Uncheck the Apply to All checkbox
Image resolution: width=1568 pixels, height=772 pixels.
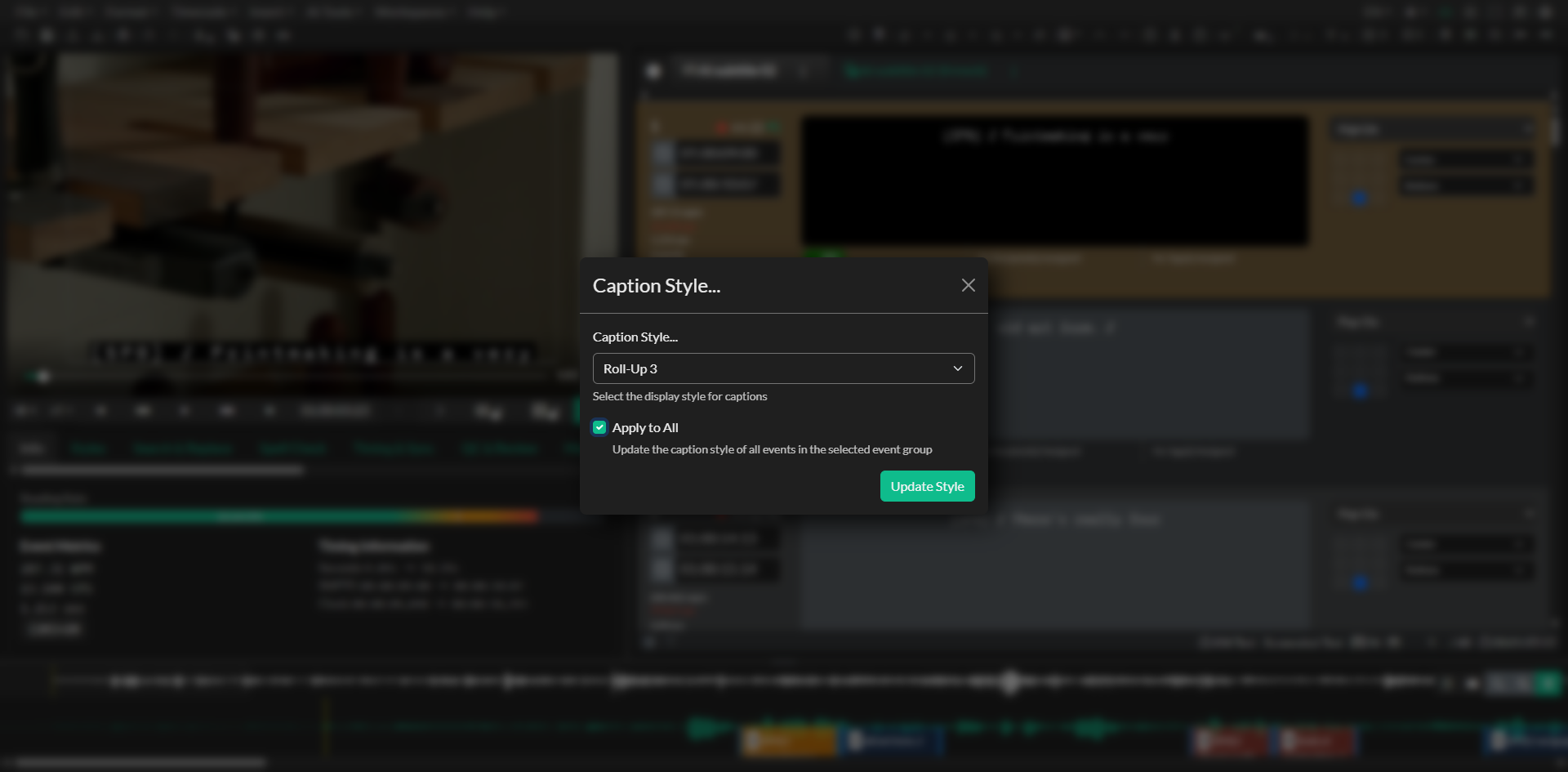pos(599,427)
